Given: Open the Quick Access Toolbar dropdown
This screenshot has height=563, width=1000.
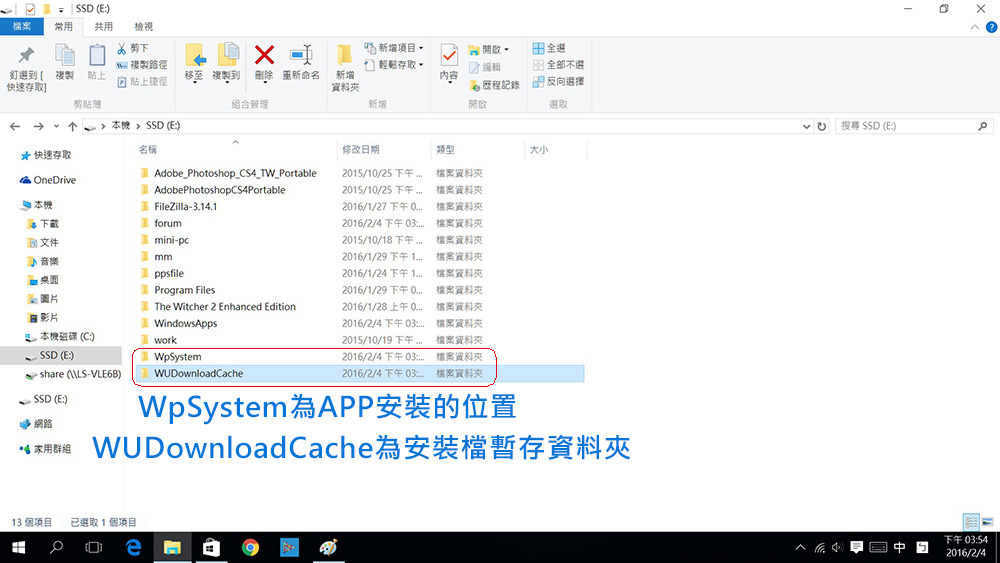Looking at the screenshot, I should [x=61, y=10].
